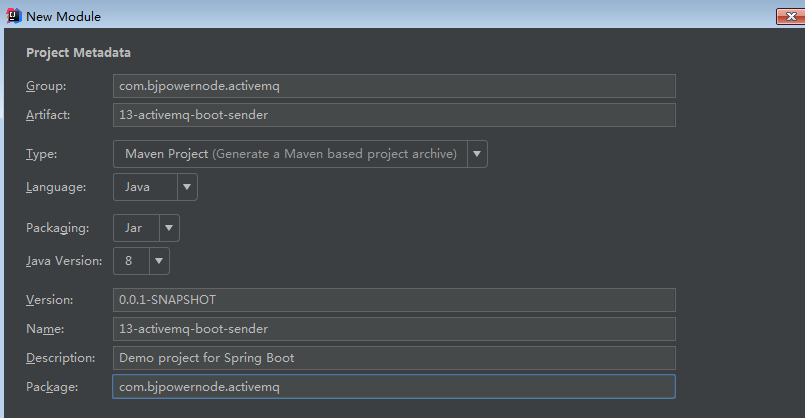The height and width of the screenshot is (418, 805).
Task: Select the Maven Project type combo box
Action: (x=290, y=154)
